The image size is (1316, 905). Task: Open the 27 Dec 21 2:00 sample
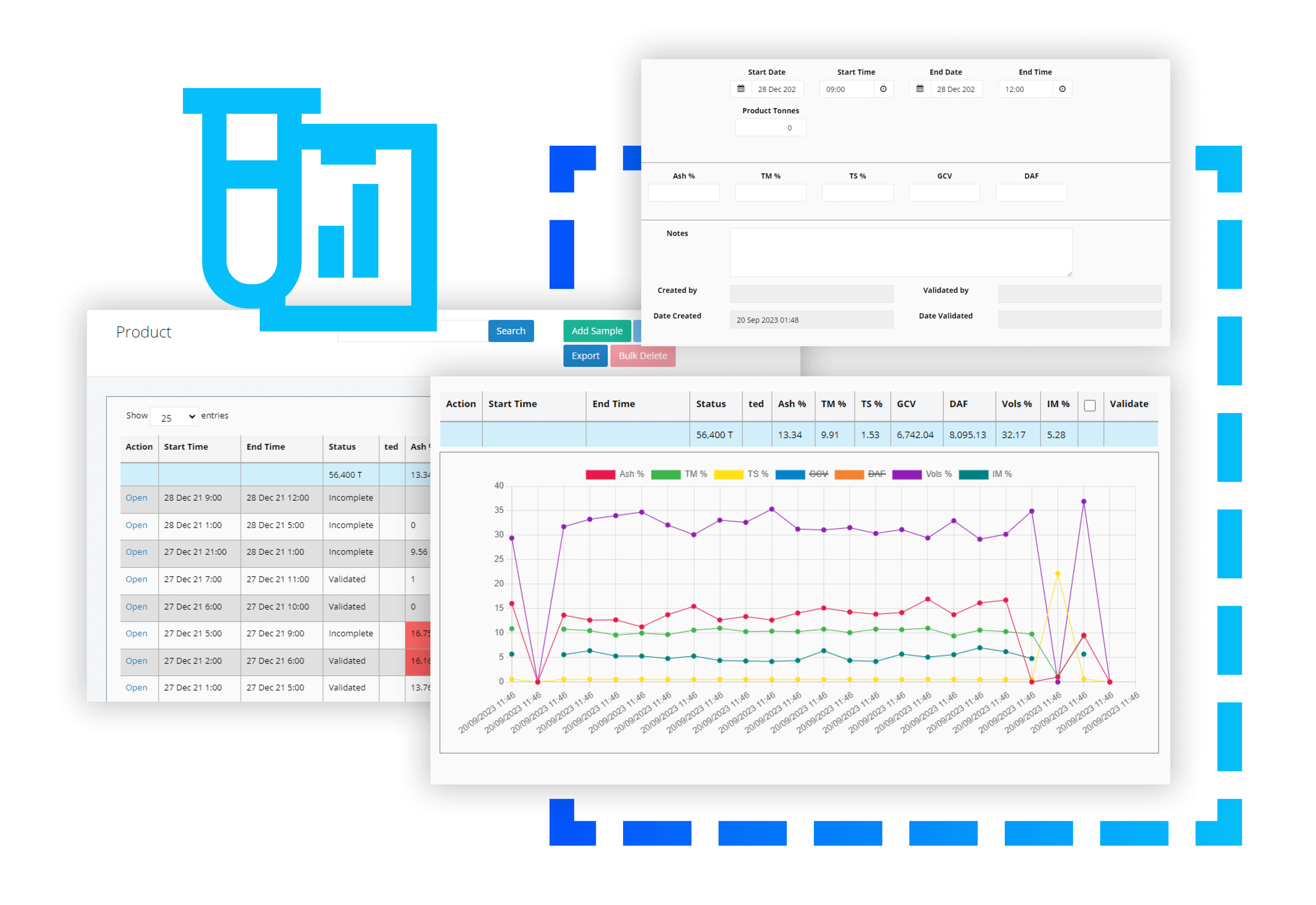[136, 661]
